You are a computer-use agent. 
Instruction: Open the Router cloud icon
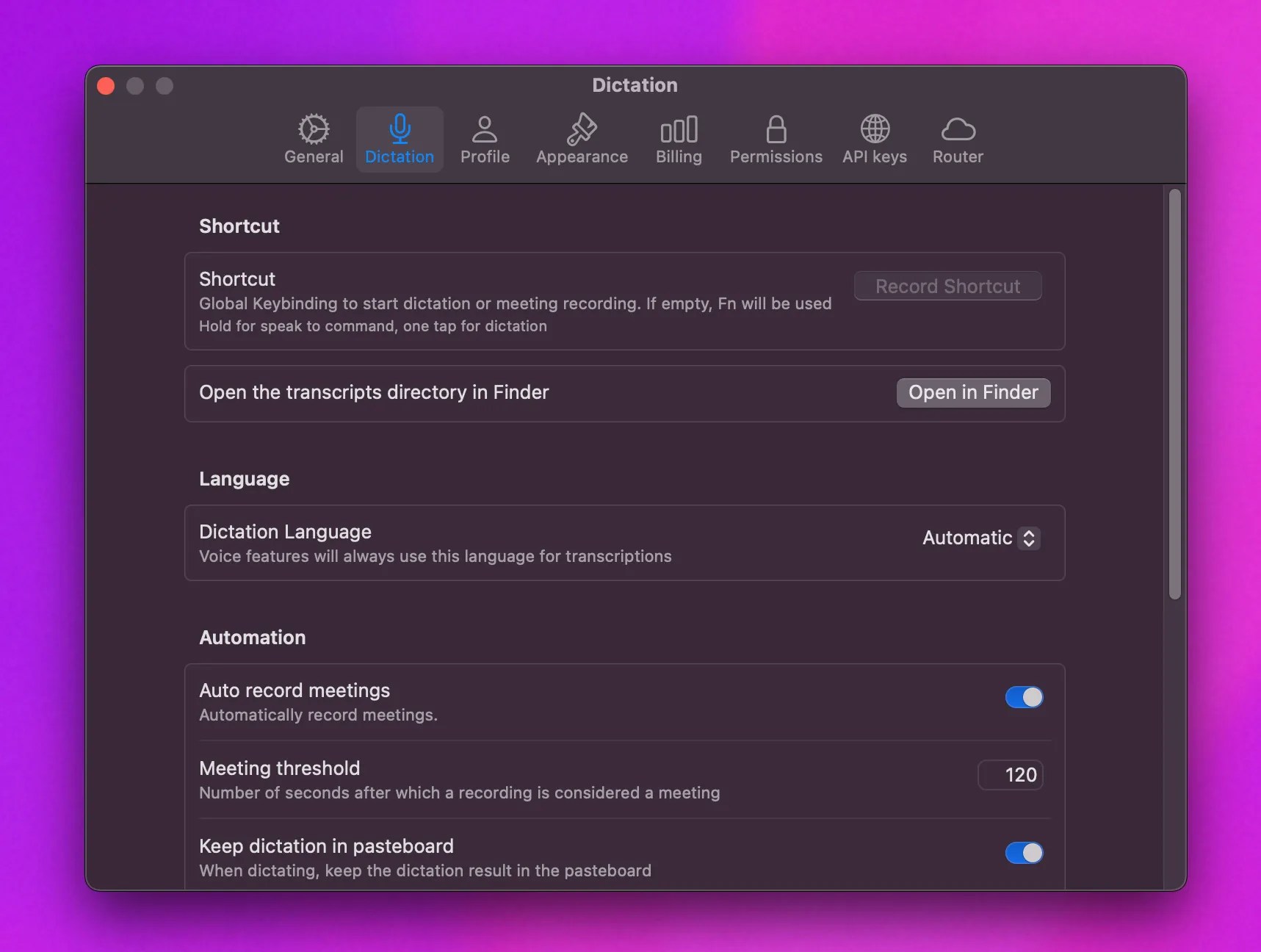(958, 129)
